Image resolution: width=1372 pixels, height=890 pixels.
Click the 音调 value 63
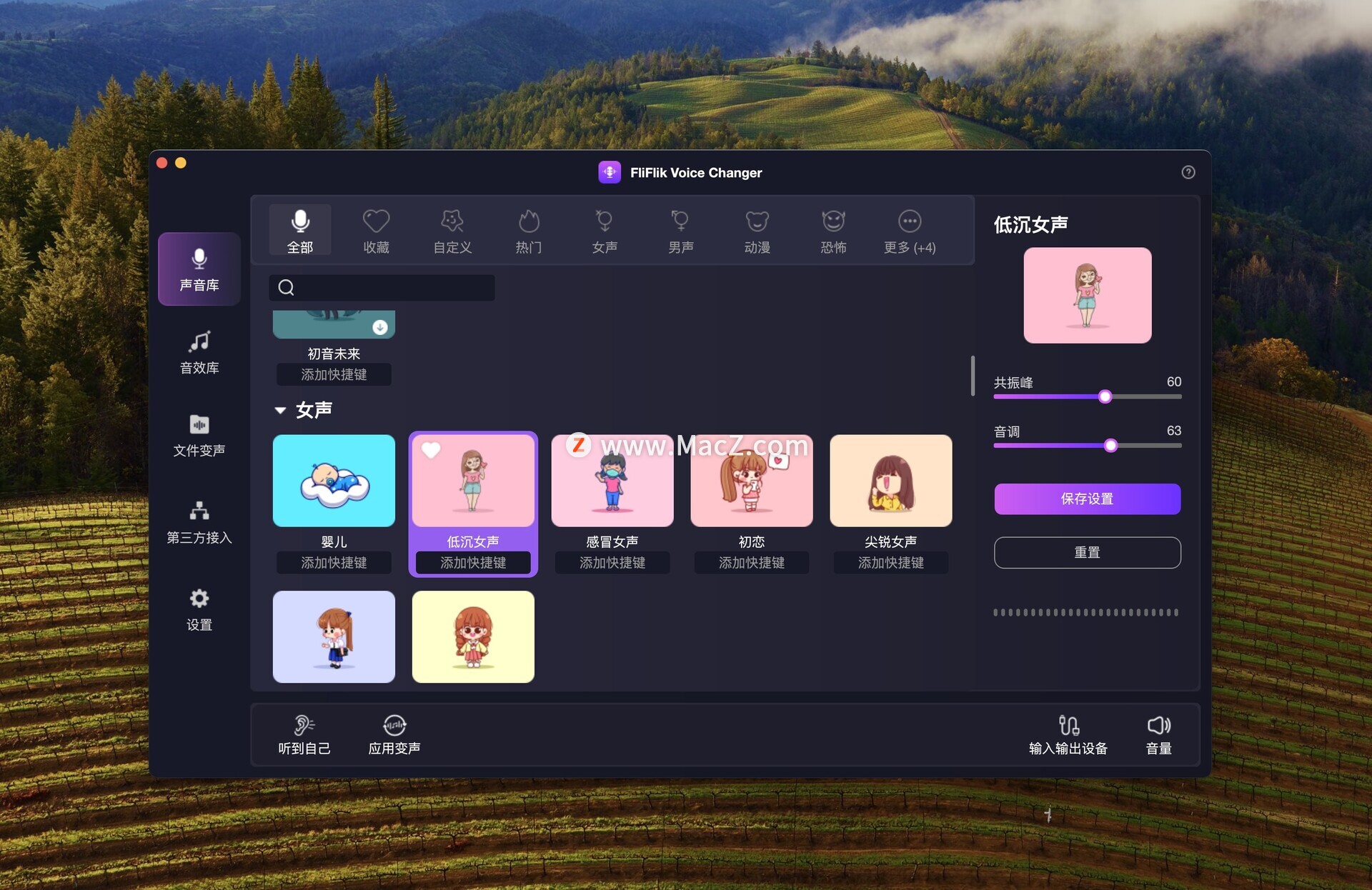1174,431
